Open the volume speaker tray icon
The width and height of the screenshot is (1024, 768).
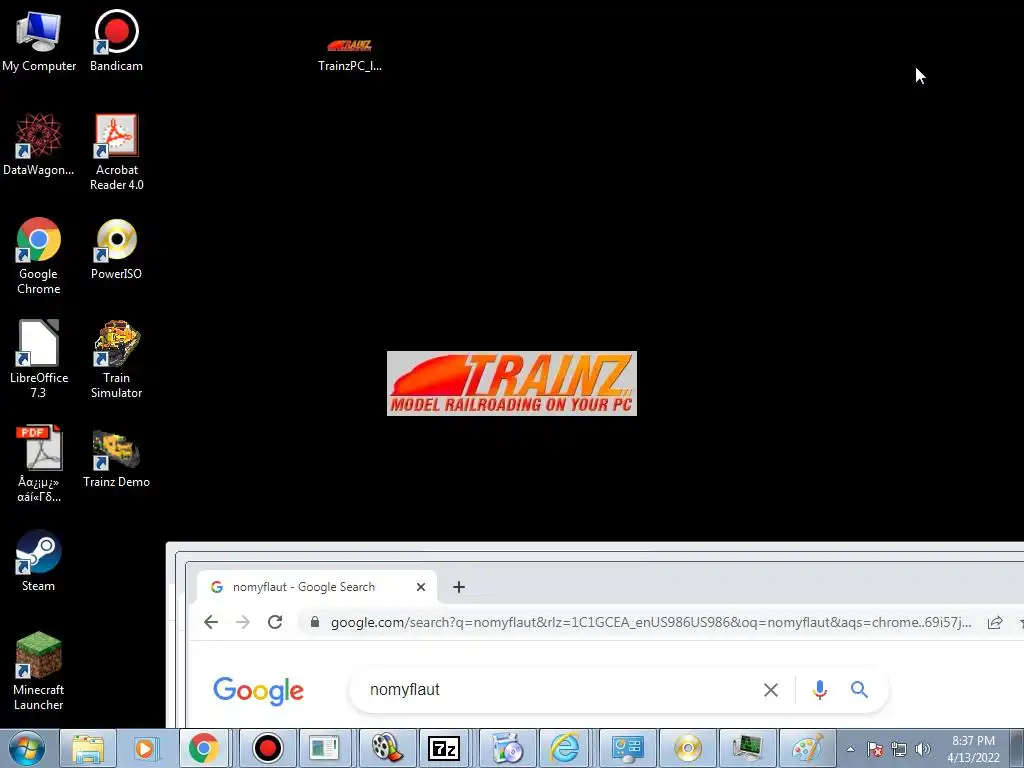coord(922,749)
